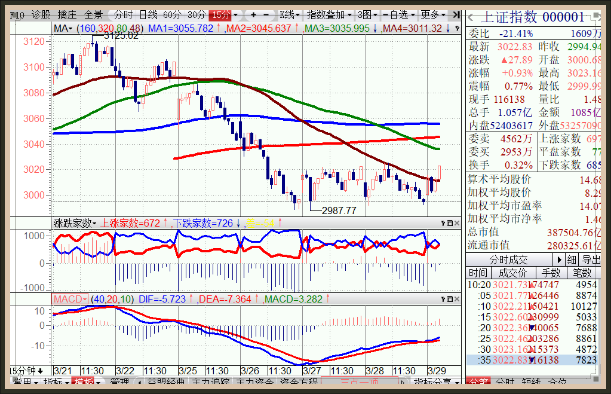This screenshot has height=394, width=611.
Task: Click the 上涨家数=672 indicator value
Action: pos(130,223)
